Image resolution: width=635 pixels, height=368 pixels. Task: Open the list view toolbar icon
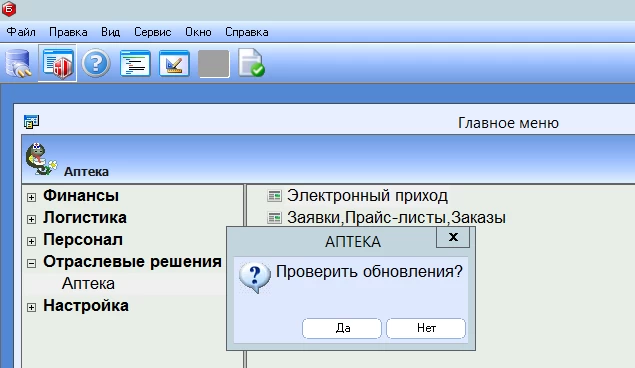(x=135, y=64)
